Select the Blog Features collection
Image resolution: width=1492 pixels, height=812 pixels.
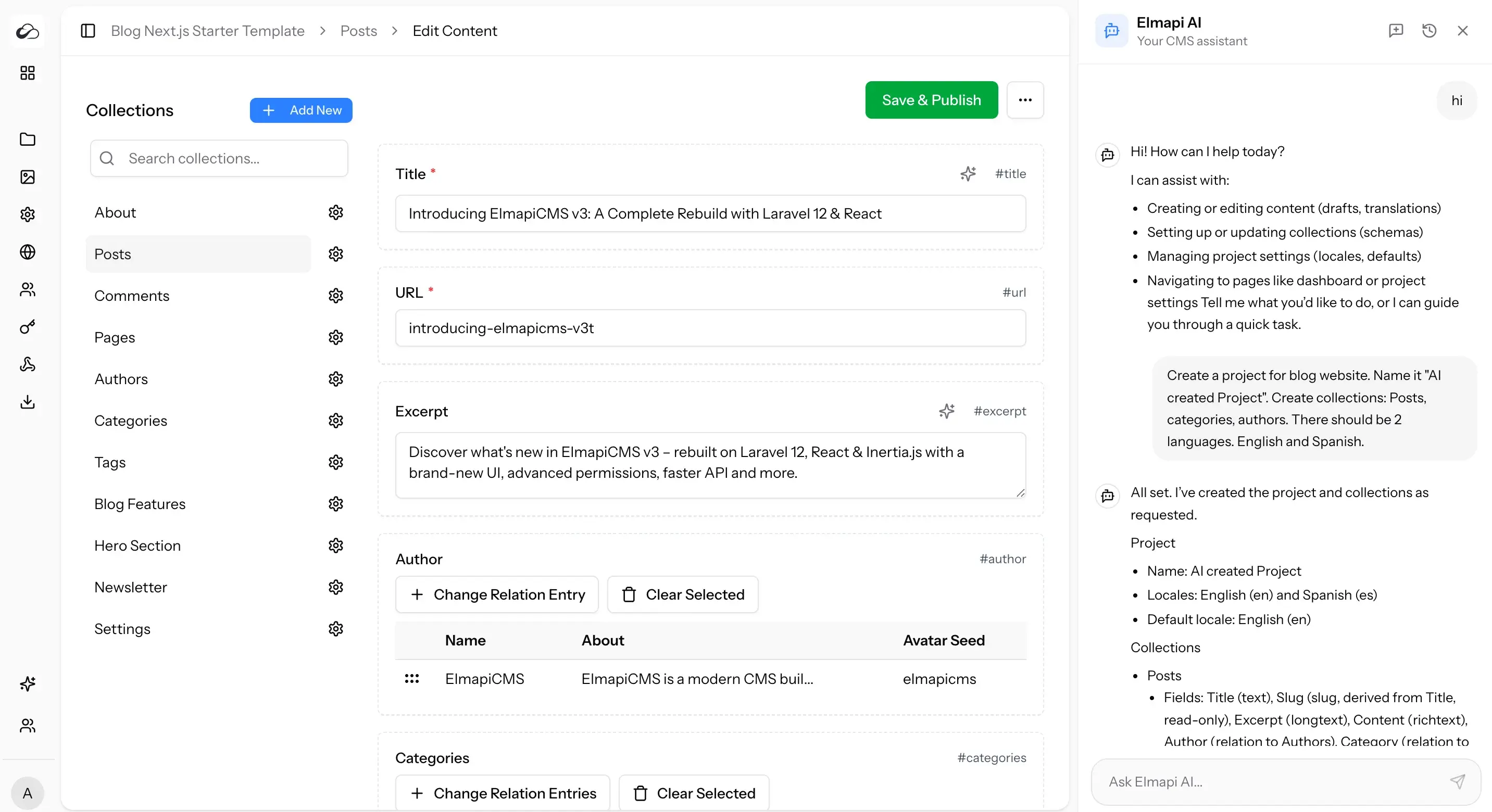point(198,504)
